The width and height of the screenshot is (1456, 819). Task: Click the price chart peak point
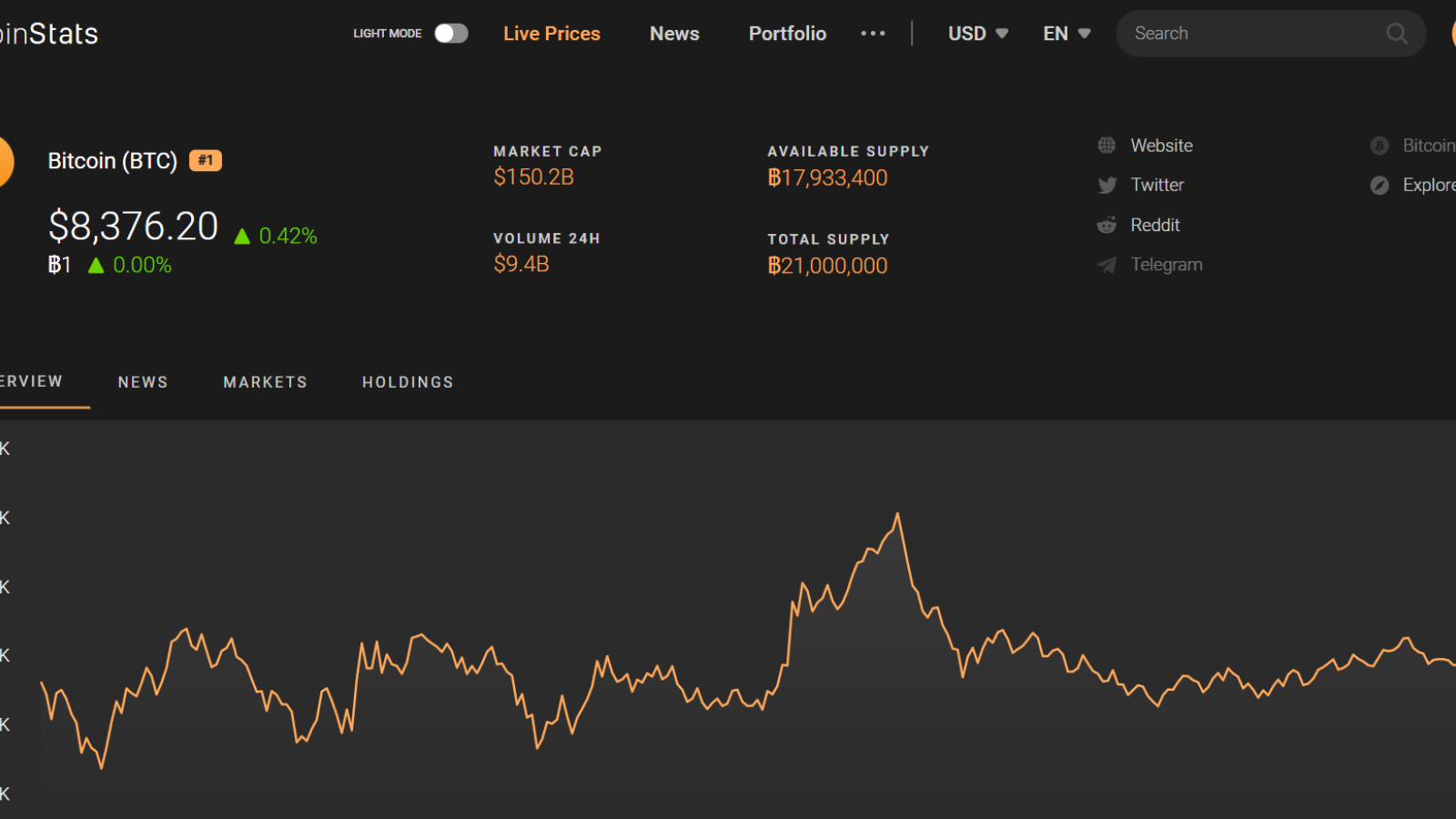(x=897, y=515)
